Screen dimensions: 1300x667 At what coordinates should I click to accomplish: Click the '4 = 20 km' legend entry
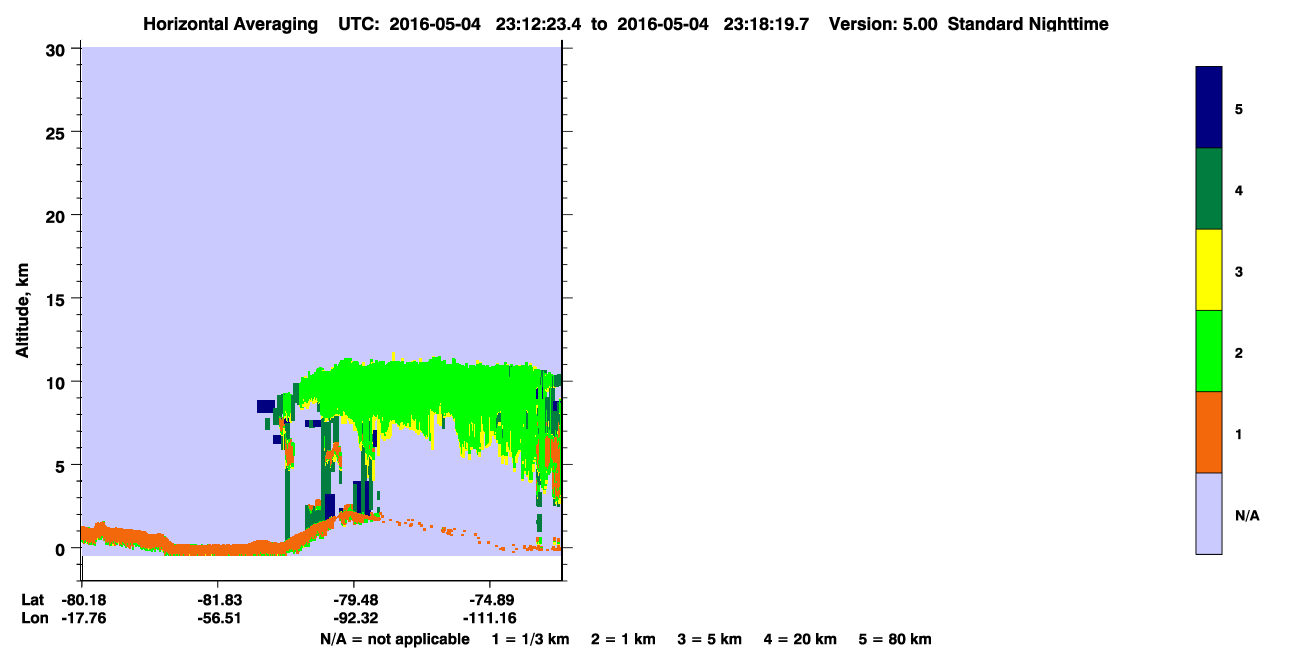800,639
